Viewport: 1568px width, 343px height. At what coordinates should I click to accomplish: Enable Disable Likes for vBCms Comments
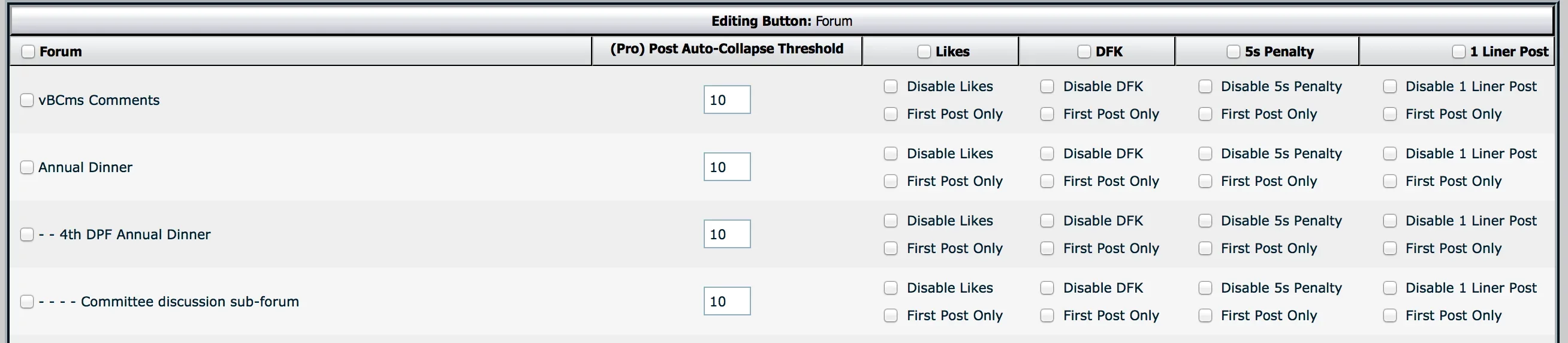(891, 86)
